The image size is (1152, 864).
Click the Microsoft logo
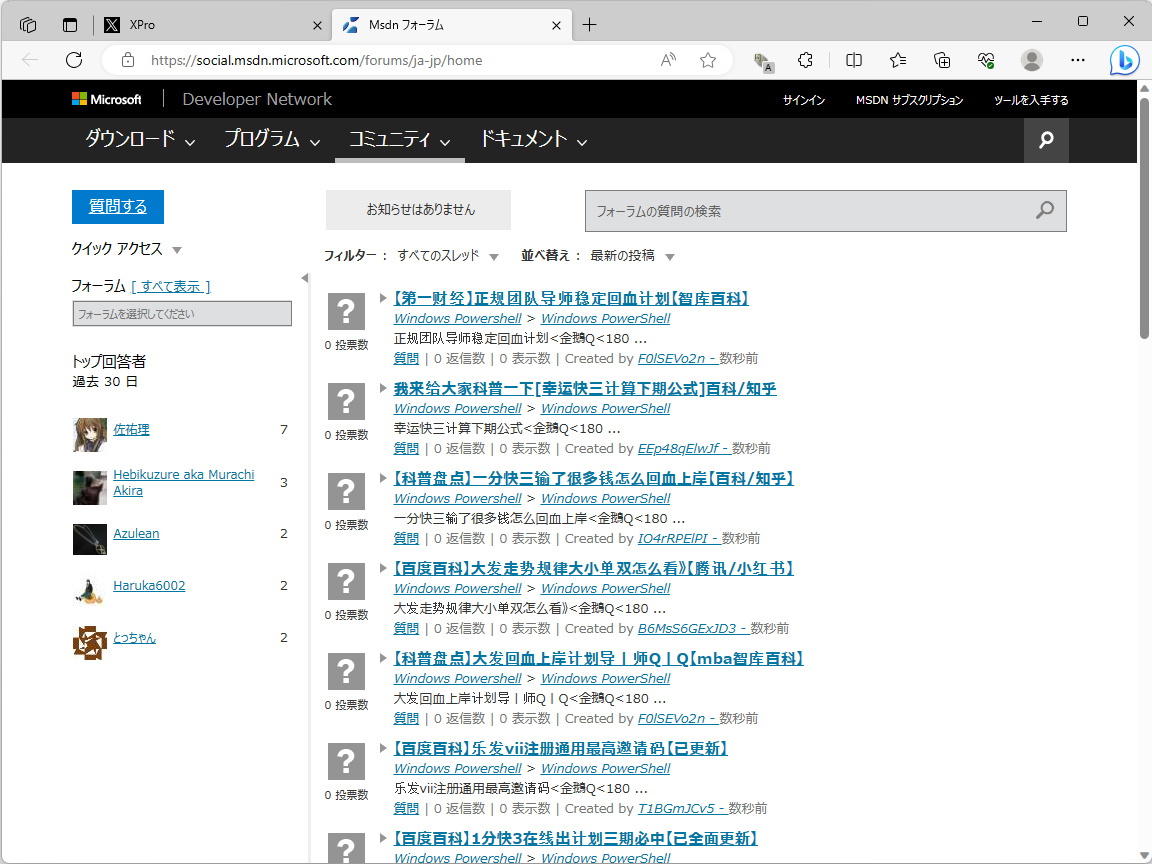(108, 98)
